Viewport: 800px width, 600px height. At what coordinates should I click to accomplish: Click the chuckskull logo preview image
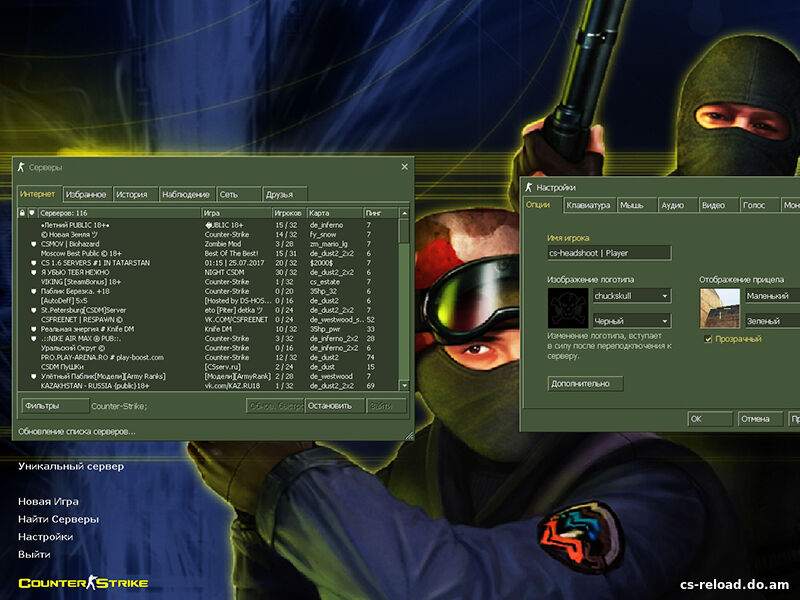567,307
